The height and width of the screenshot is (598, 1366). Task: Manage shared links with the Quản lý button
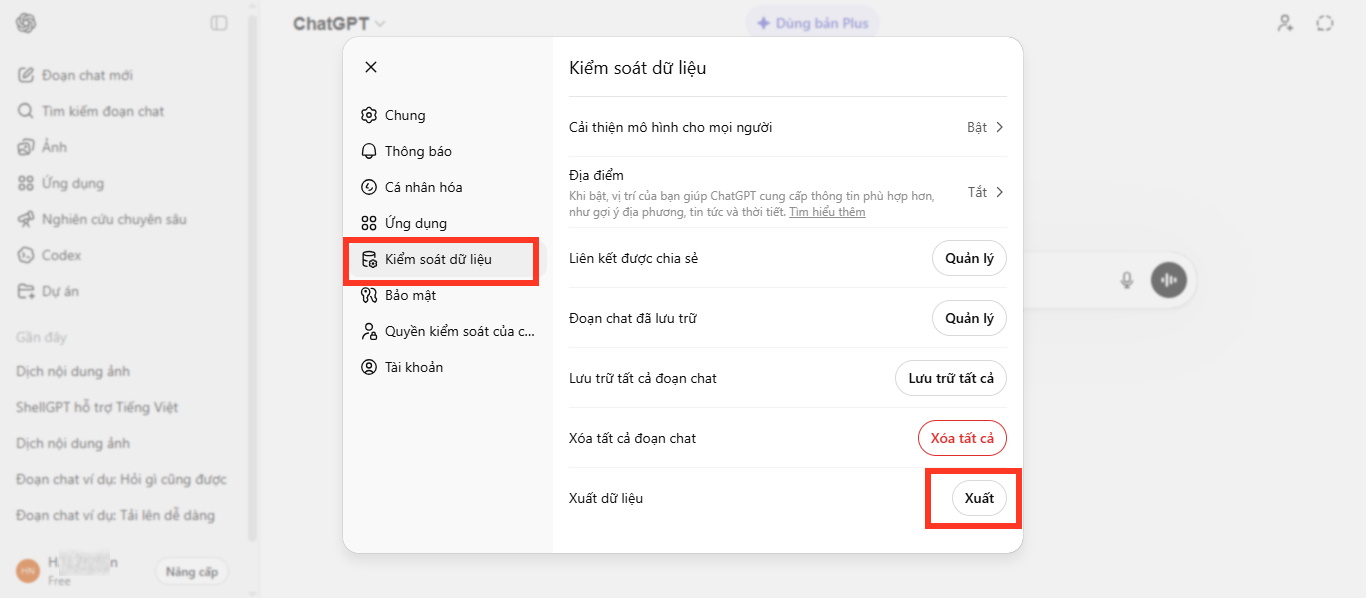point(969,258)
